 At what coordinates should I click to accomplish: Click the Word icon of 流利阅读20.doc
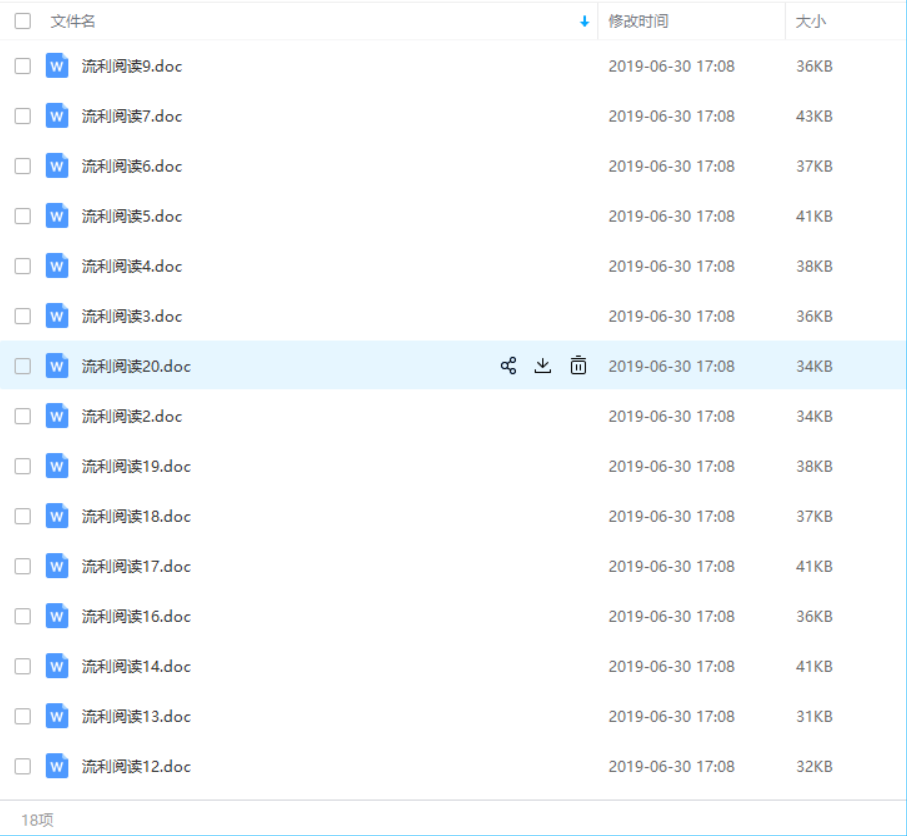point(57,366)
